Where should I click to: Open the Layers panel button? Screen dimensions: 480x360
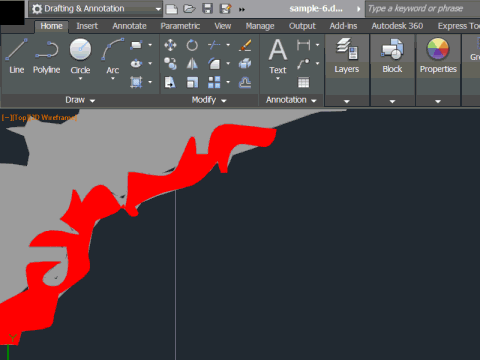347,55
